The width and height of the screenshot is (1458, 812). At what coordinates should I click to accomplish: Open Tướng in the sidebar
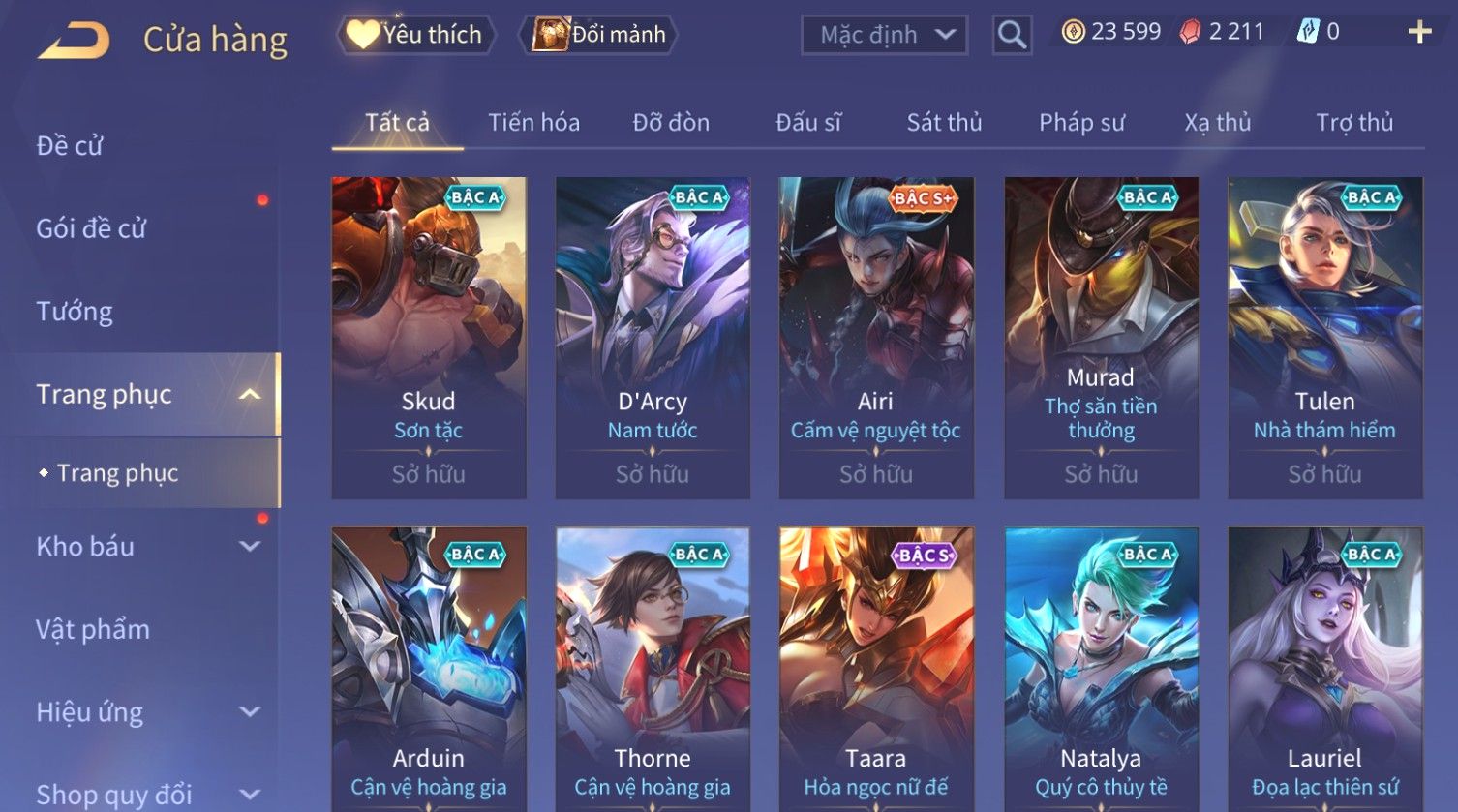click(75, 312)
